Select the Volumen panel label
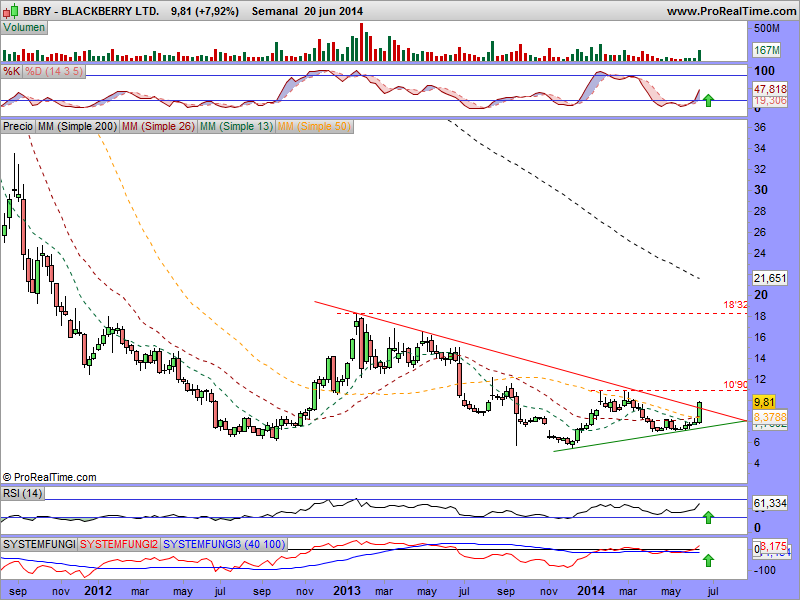800x600 pixels. (x=24, y=28)
